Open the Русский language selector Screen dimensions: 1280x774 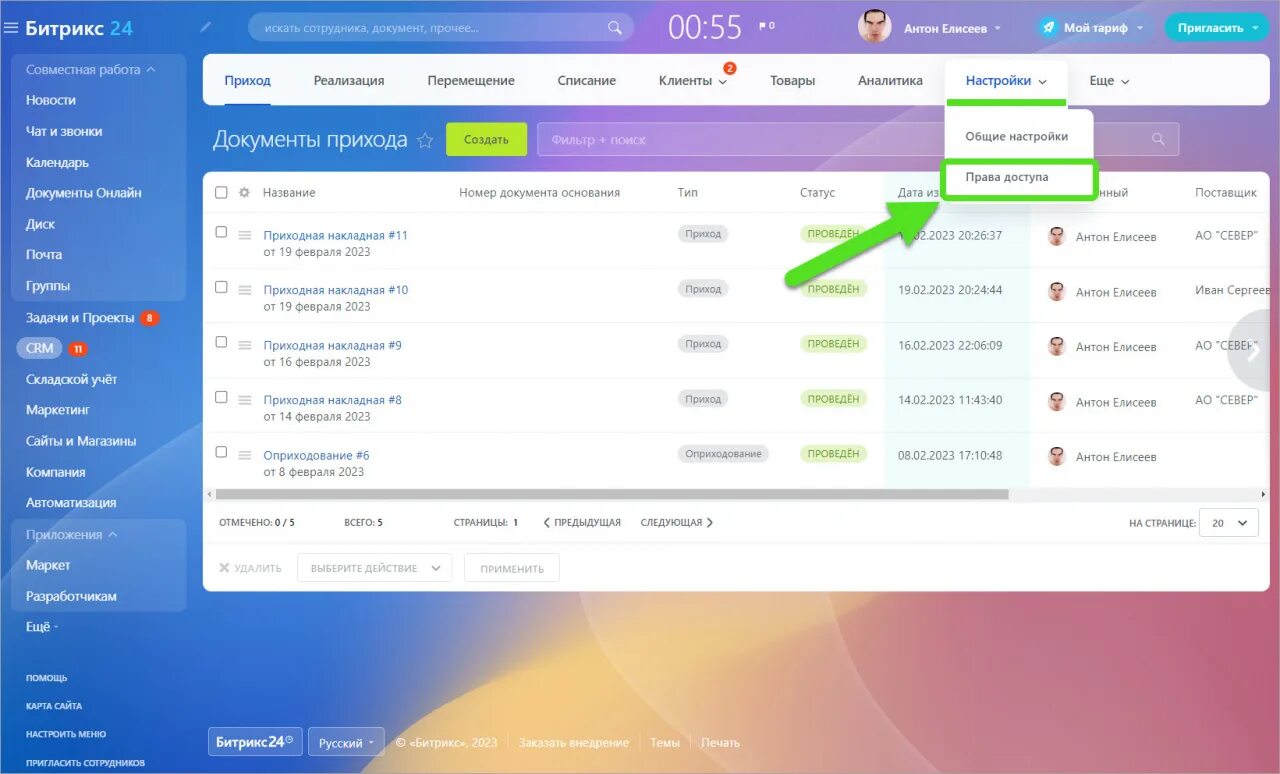click(x=346, y=743)
